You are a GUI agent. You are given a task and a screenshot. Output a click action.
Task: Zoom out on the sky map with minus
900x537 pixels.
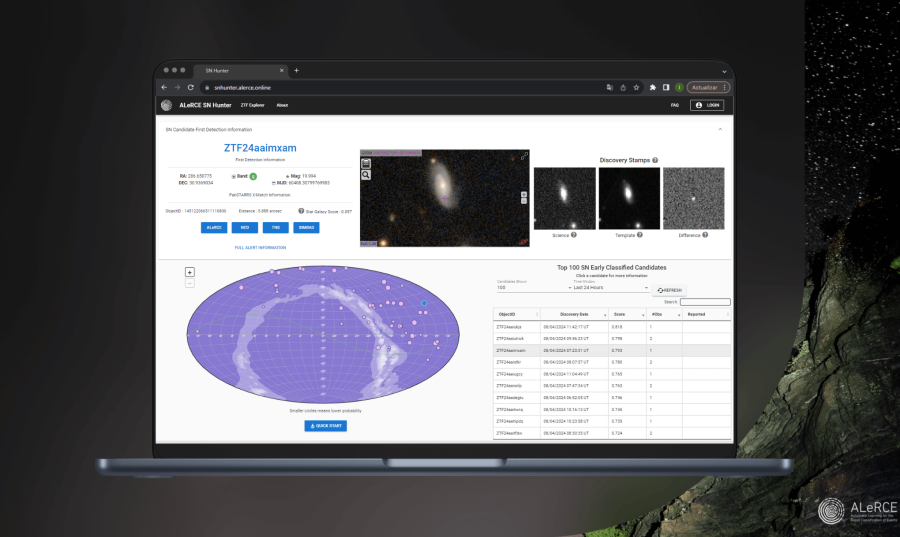pos(190,283)
